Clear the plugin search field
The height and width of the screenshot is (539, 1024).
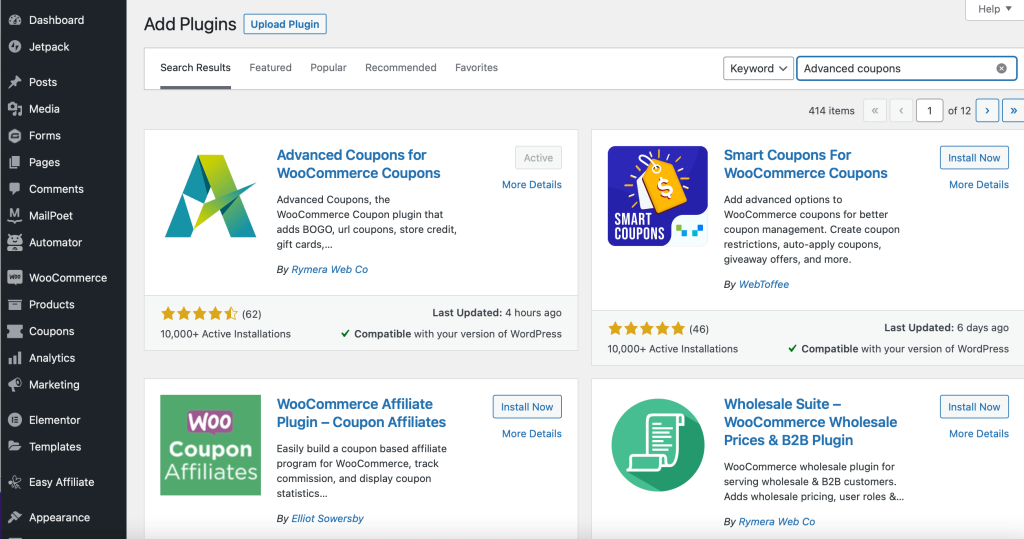coord(1001,69)
